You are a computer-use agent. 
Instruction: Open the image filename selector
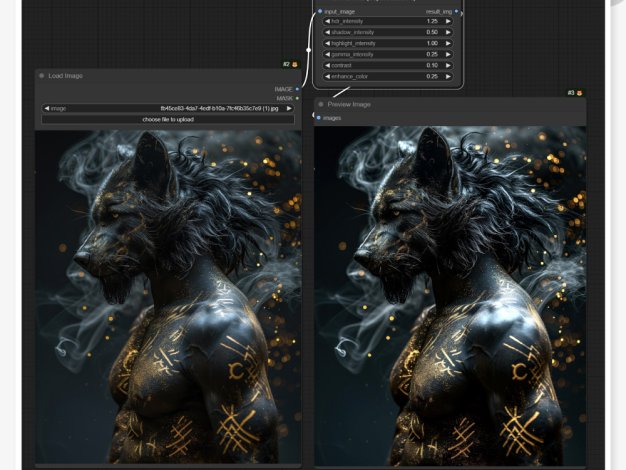point(168,108)
